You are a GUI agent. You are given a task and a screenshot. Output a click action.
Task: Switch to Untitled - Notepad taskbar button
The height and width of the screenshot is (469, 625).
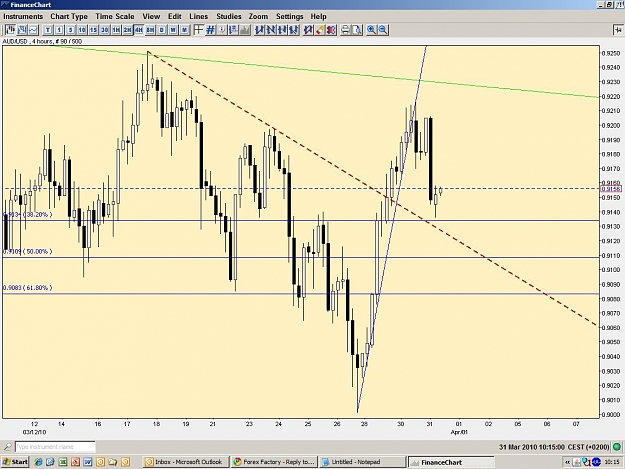[x=362, y=462]
